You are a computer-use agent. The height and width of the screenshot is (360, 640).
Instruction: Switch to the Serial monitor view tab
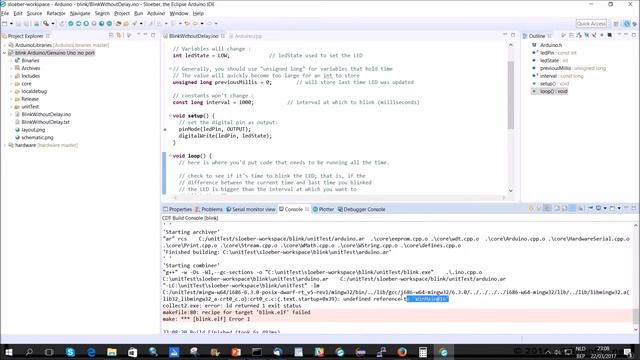[x=250, y=209]
